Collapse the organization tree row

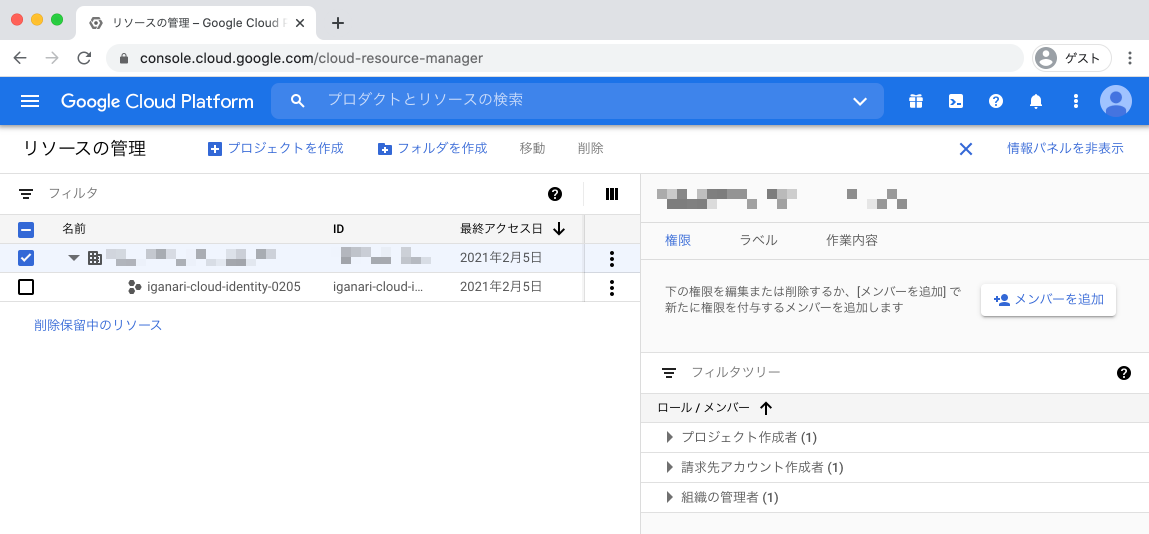(74, 258)
